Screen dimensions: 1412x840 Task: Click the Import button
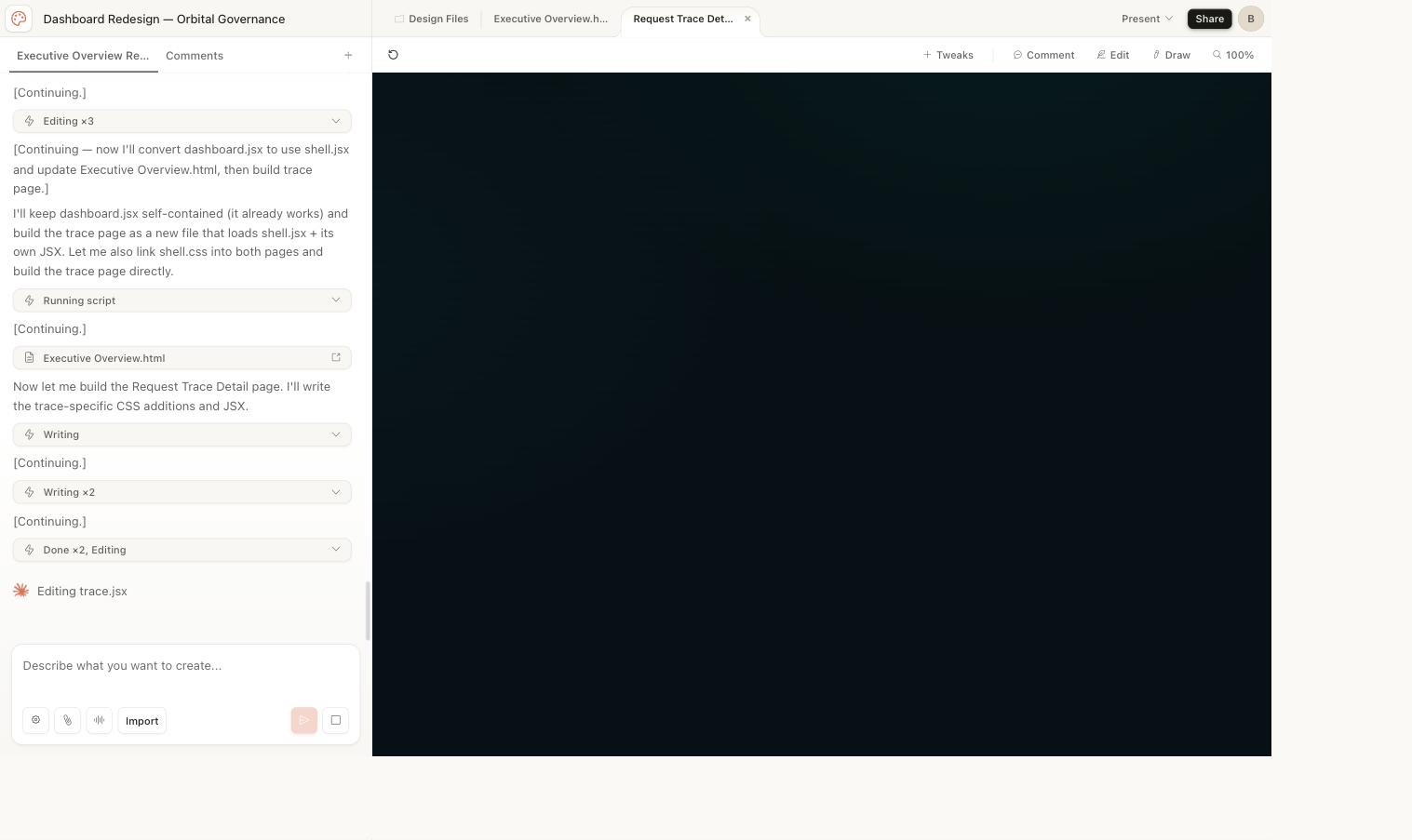[x=141, y=721]
